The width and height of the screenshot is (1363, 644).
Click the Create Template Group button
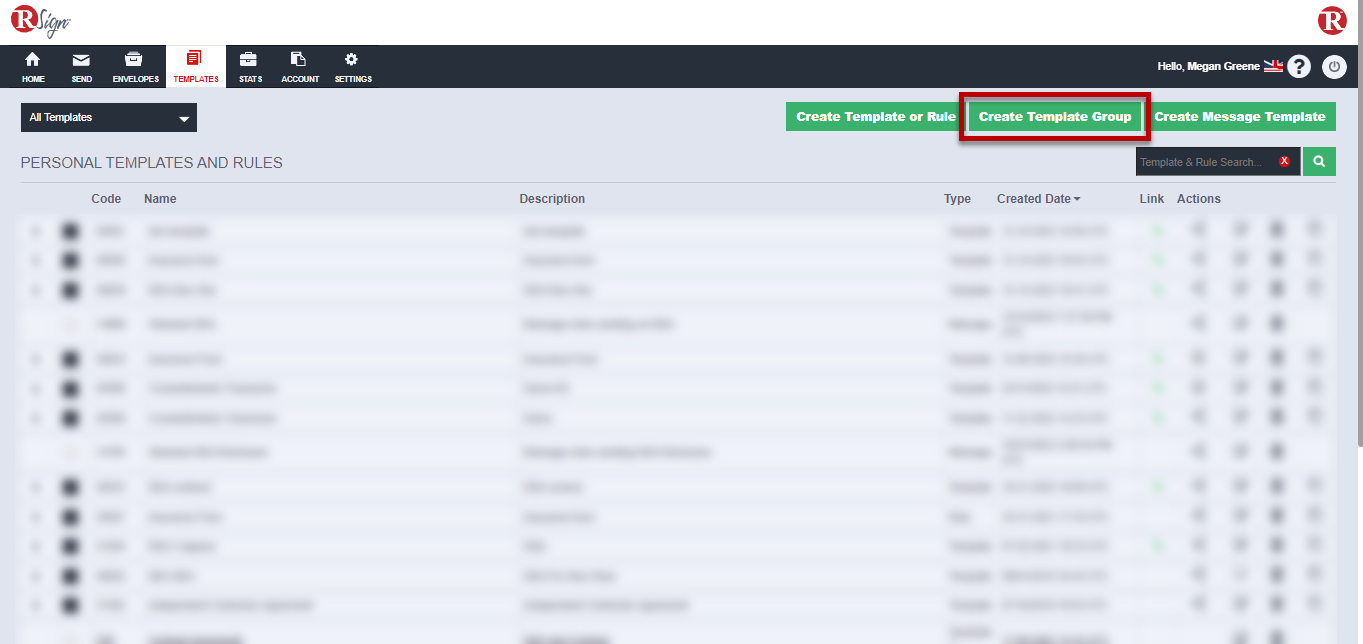pos(1054,116)
